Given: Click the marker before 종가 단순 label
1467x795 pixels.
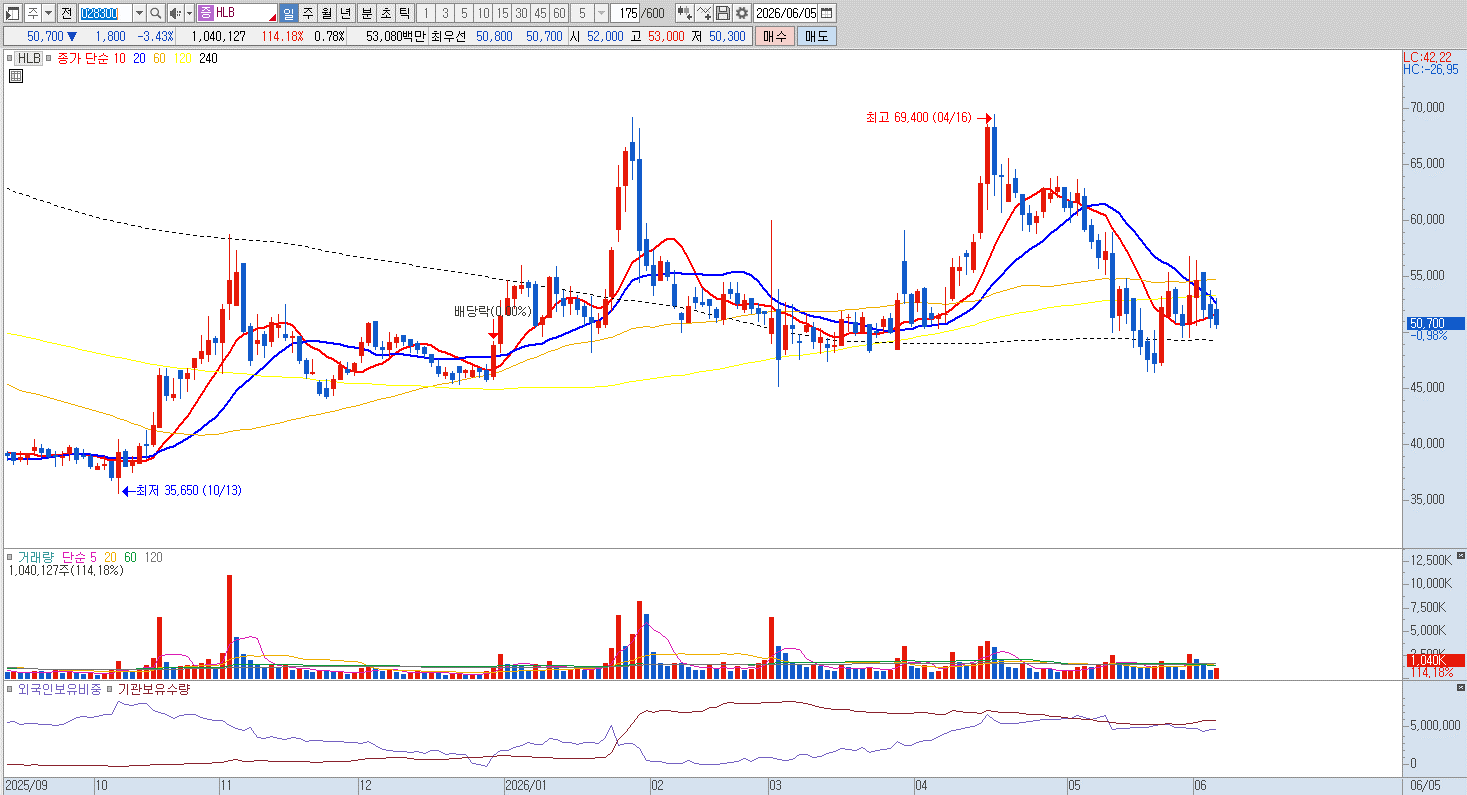Looking at the screenshot, I should (x=48, y=58).
